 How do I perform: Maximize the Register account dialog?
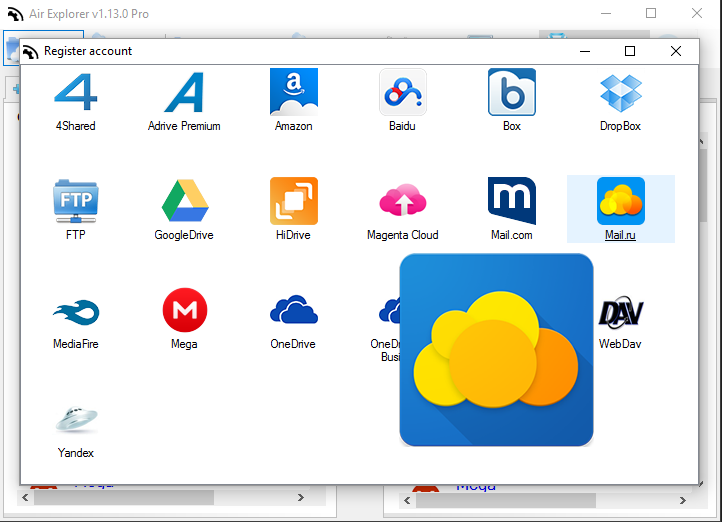coord(630,51)
